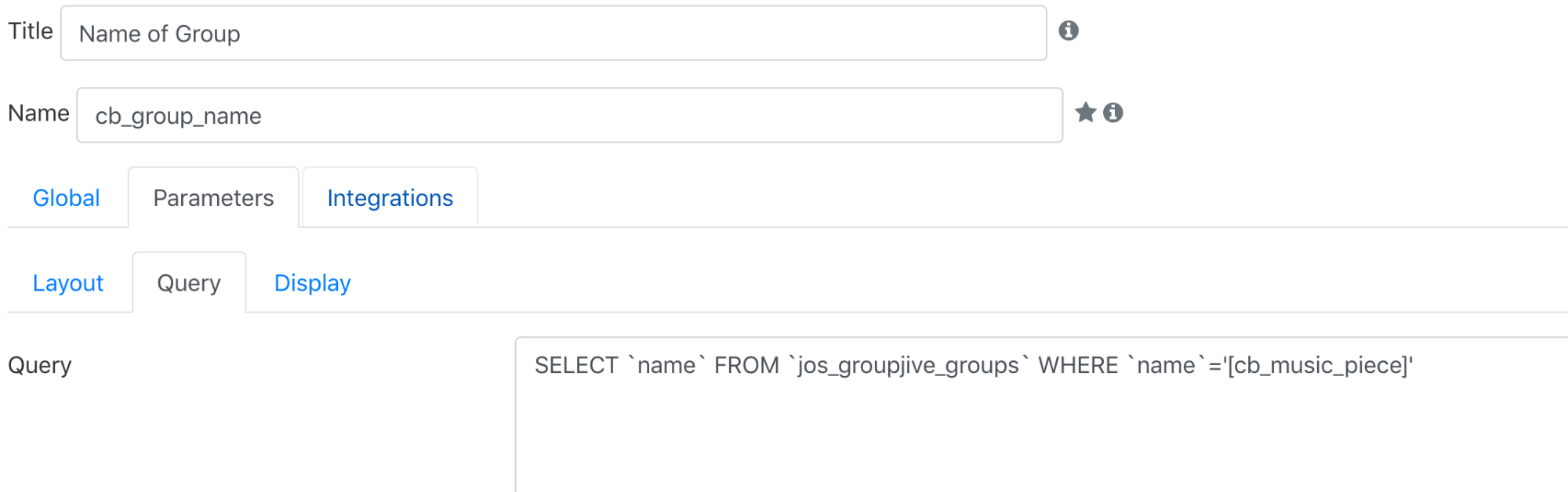Viewport: 1568px width, 492px height.
Task: Click the SELECT keyword in the query text
Action: click(x=576, y=365)
